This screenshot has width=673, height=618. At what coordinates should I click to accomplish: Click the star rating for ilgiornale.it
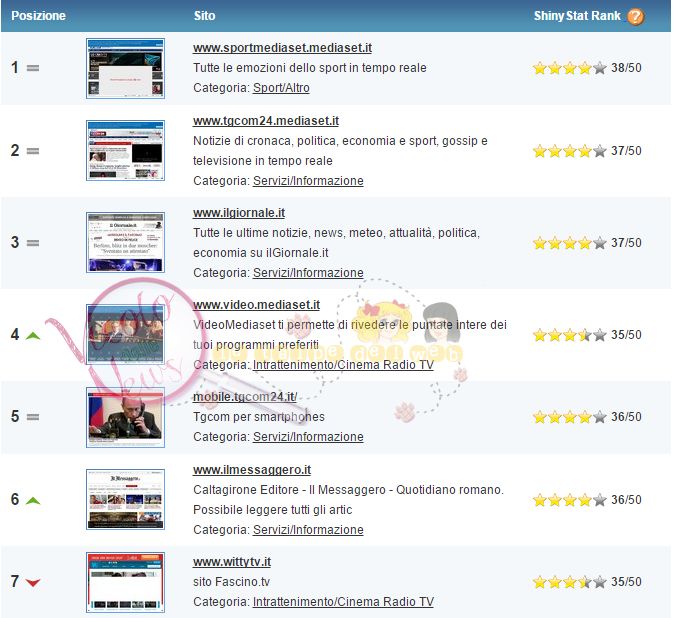pos(570,243)
